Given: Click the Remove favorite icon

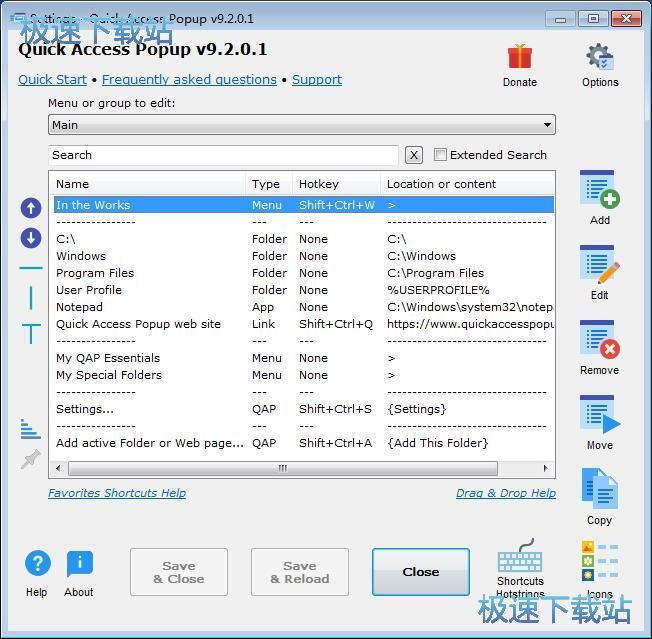Looking at the screenshot, I should click(599, 341).
